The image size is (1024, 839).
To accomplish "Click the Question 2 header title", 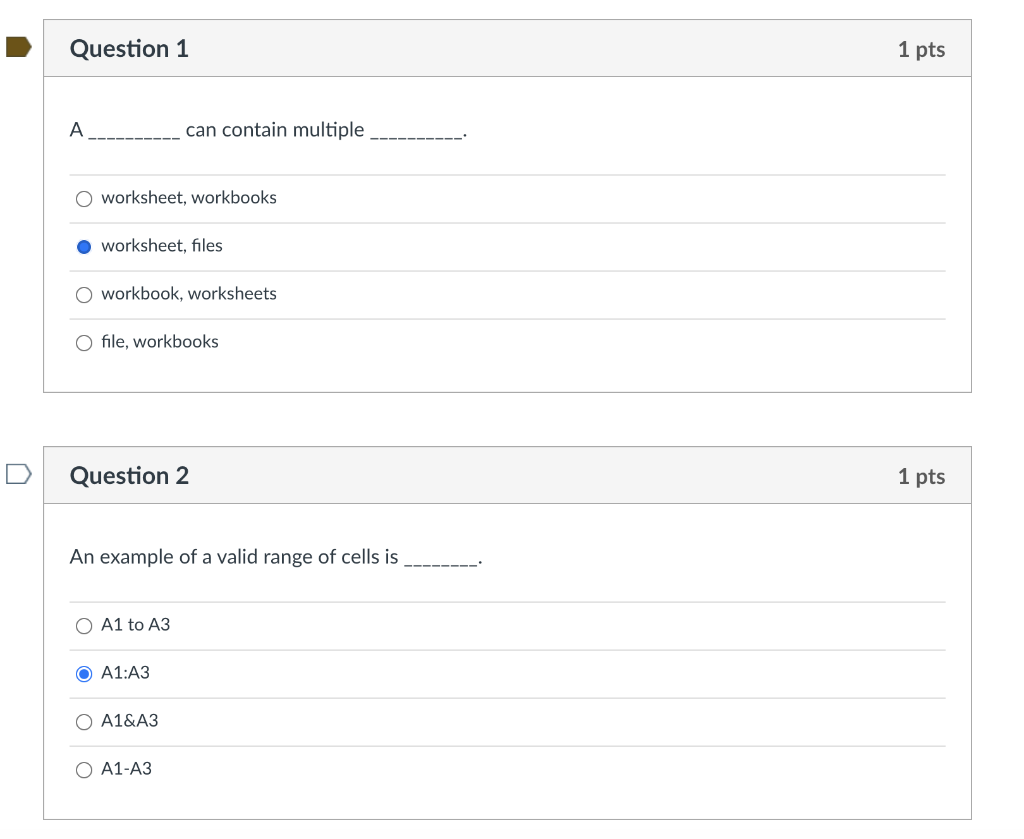I will click(x=129, y=476).
